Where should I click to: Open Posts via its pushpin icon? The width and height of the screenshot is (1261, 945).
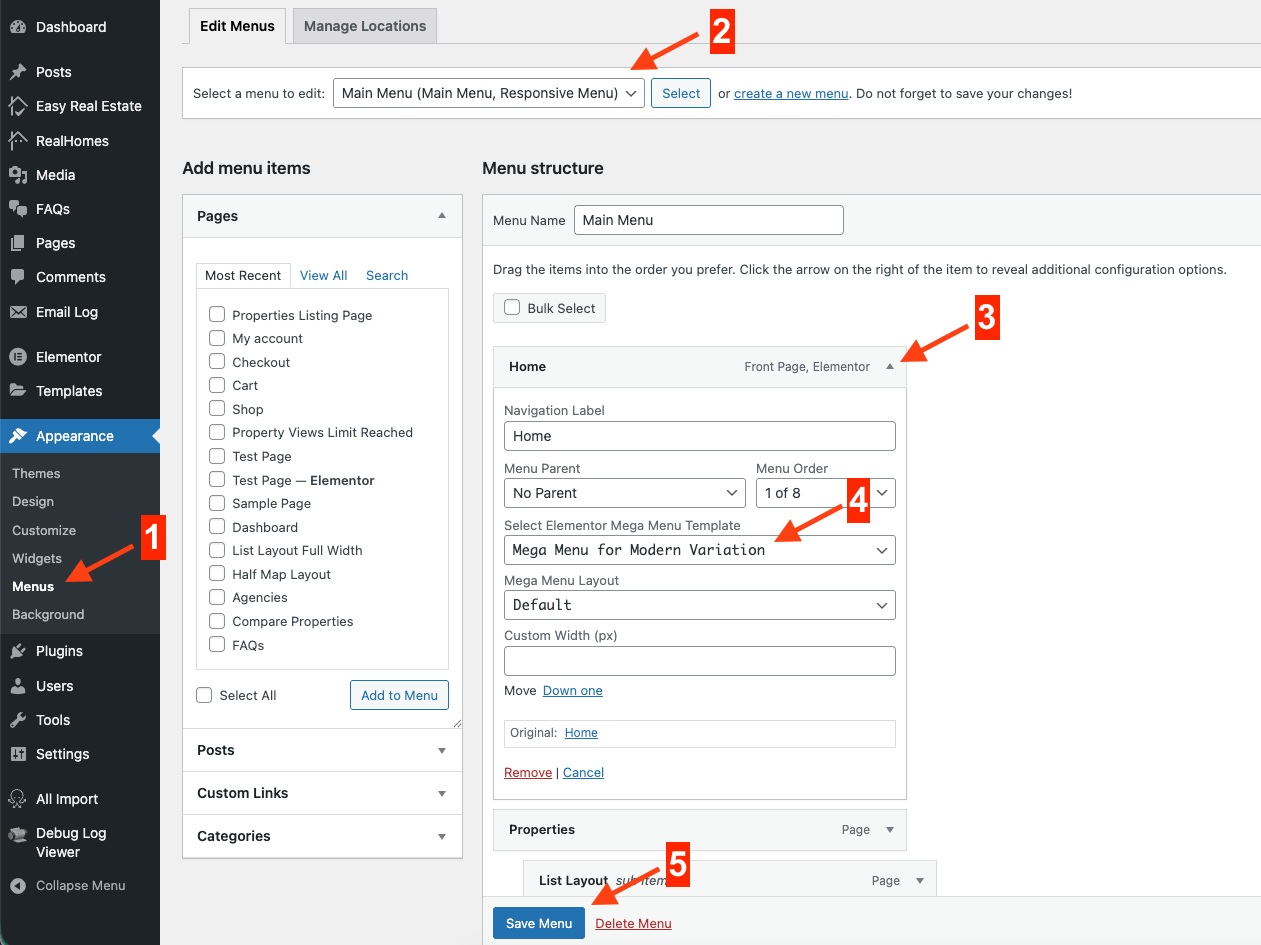click(x=18, y=72)
